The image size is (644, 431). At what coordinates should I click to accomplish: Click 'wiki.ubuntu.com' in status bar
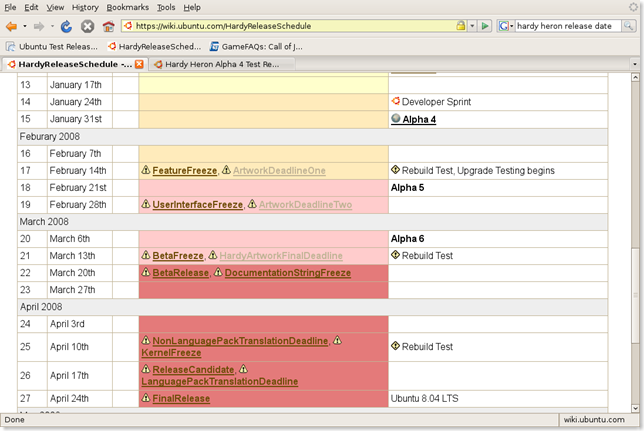click(594, 419)
